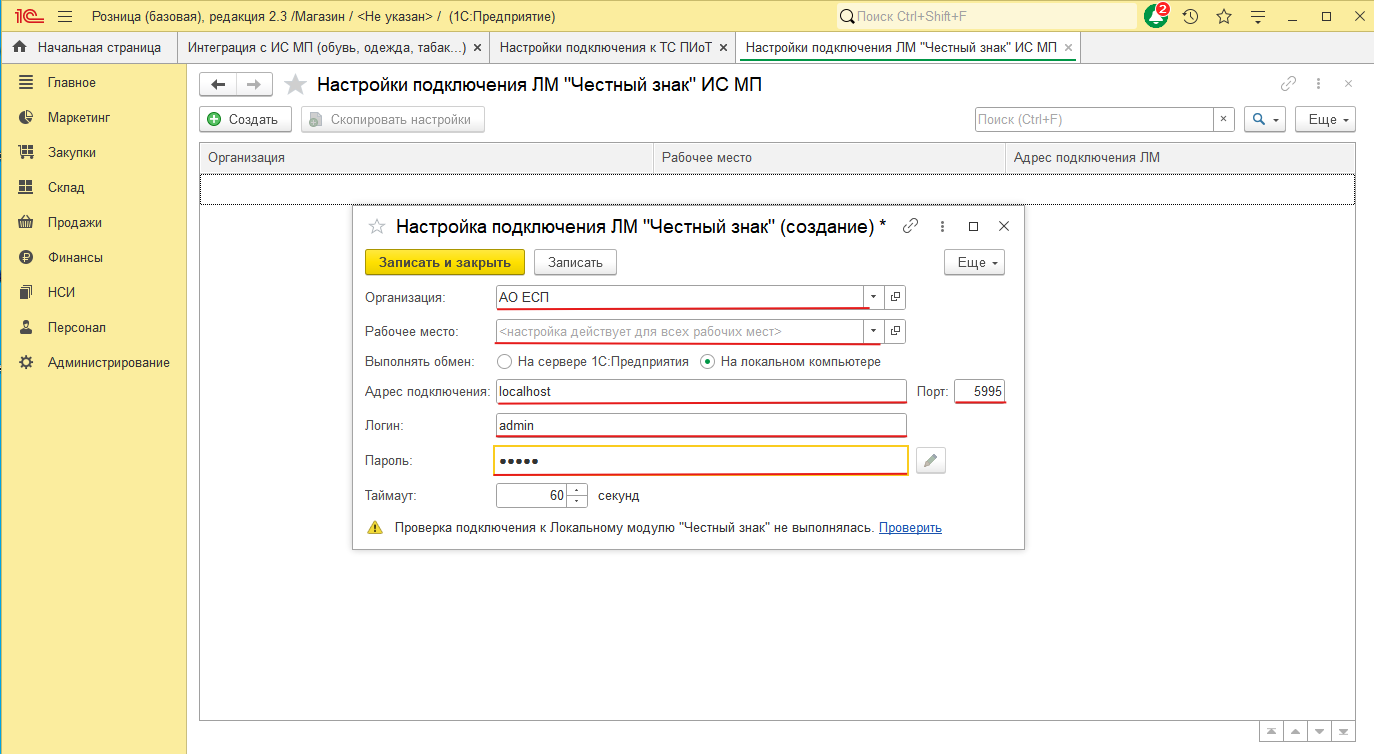Open the notifications bell icon

[x=1157, y=16]
